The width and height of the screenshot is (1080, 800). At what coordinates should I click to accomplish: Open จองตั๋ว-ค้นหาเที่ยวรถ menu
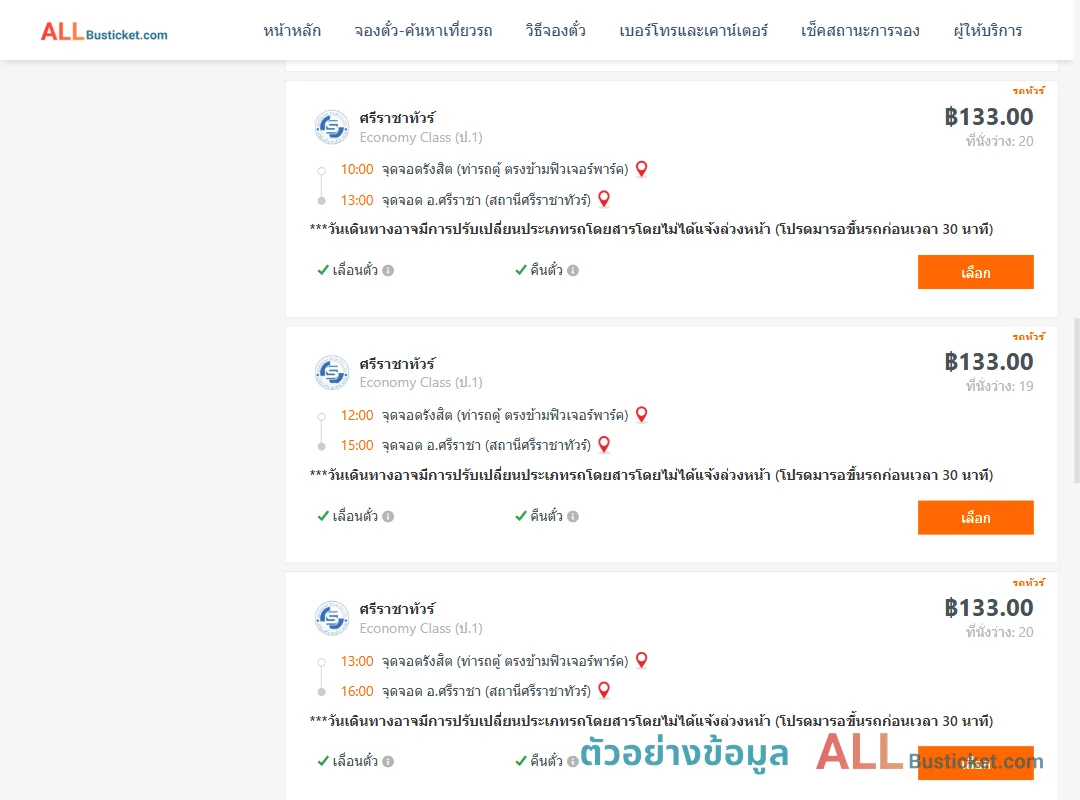click(x=423, y=30)
